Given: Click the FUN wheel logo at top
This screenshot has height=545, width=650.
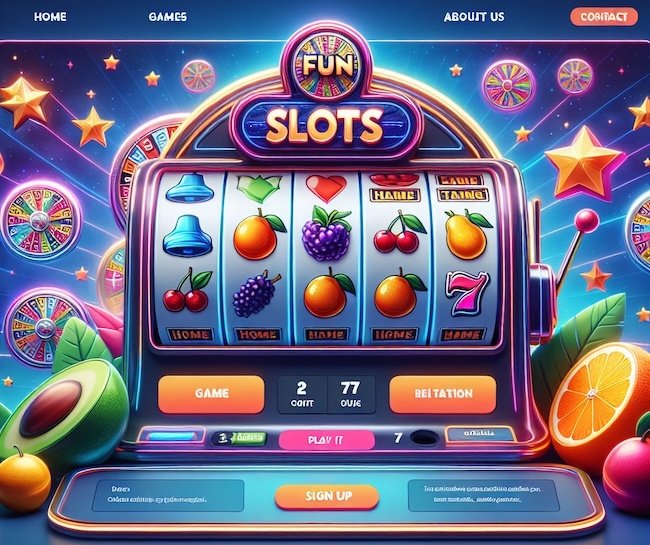Looking at the screenshot, I should pos(326,66).
